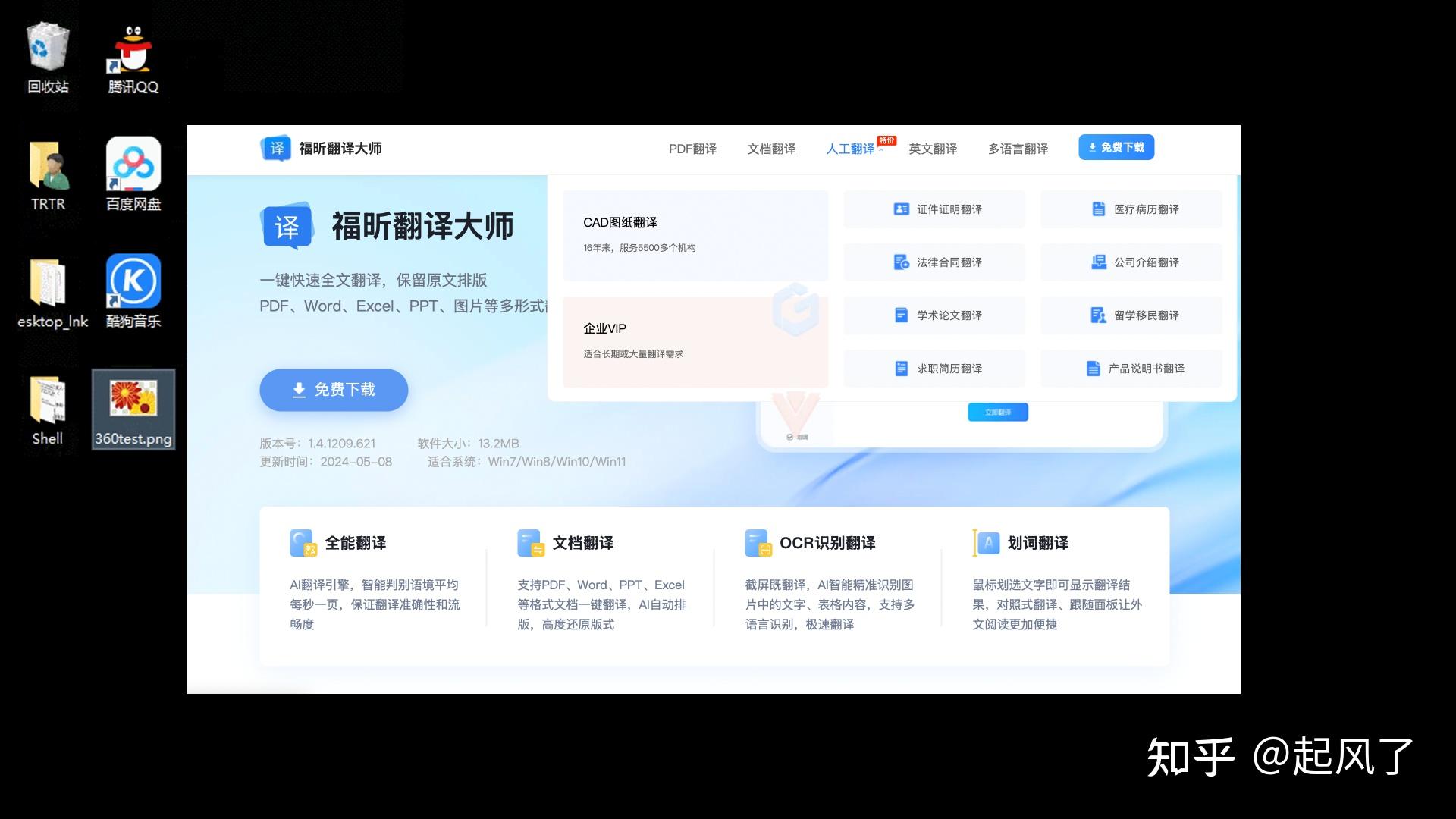Click the header 免费下载 button

(x=1116, y=147)
